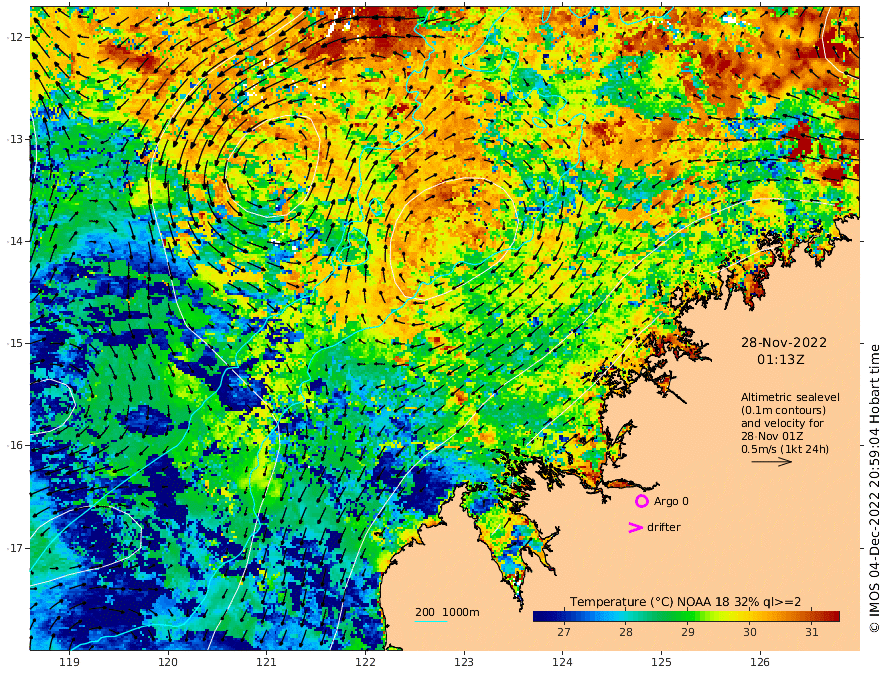The height and width of the screenshot is (680, 880).
Task: Click the '200 1000m' depth label
Action: [x=447, y=612]
